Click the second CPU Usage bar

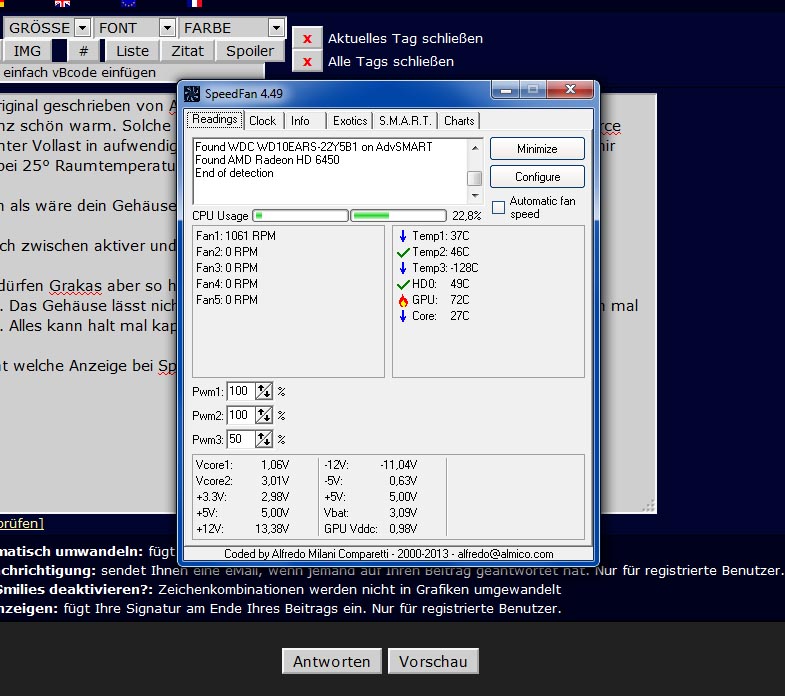pos(398,216)
